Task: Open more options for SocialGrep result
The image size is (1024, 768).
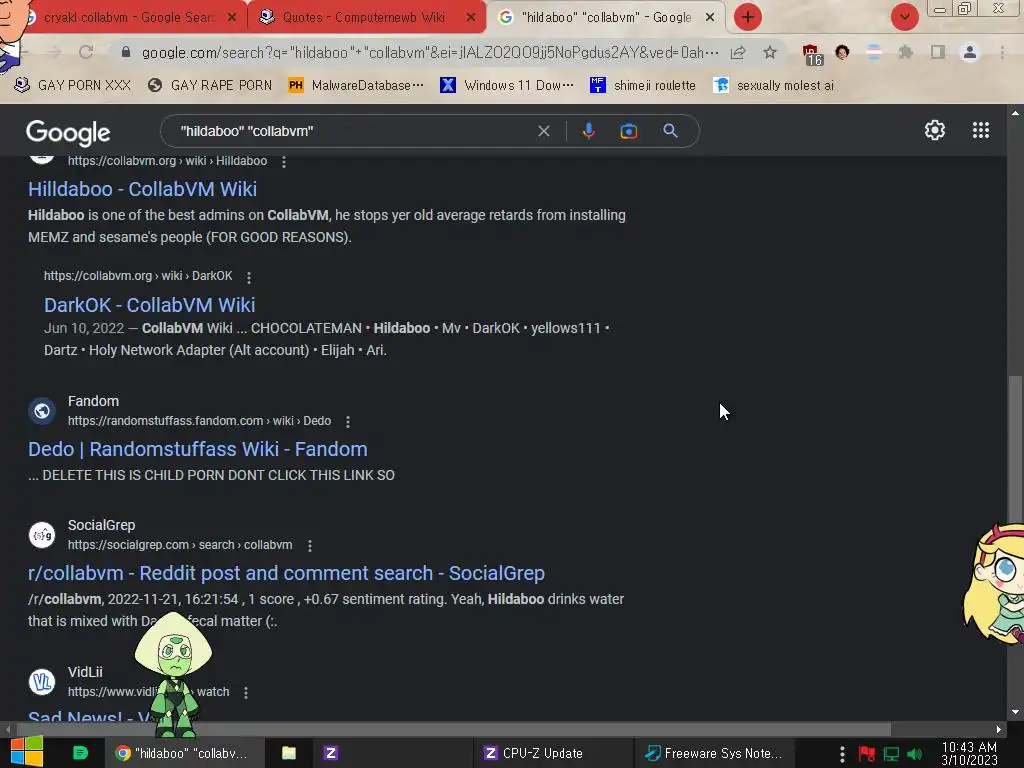Action: pos(310,546)
